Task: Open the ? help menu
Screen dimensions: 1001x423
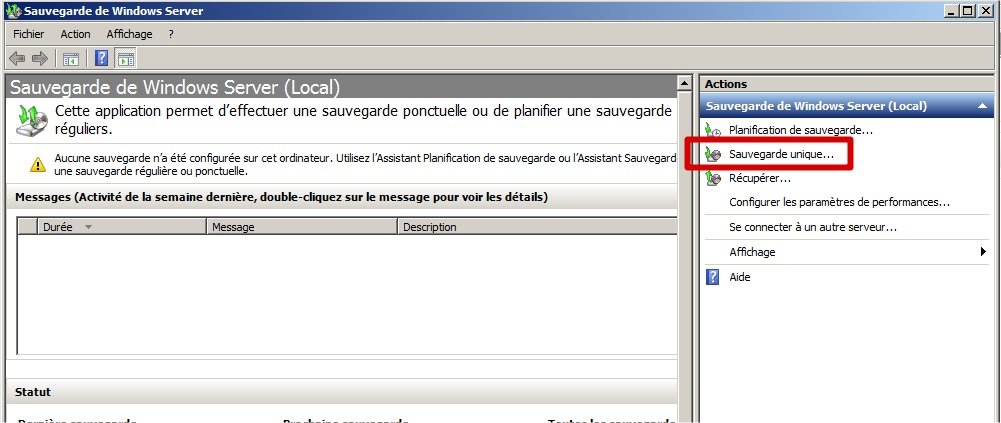Action: [x=171, y=34]
